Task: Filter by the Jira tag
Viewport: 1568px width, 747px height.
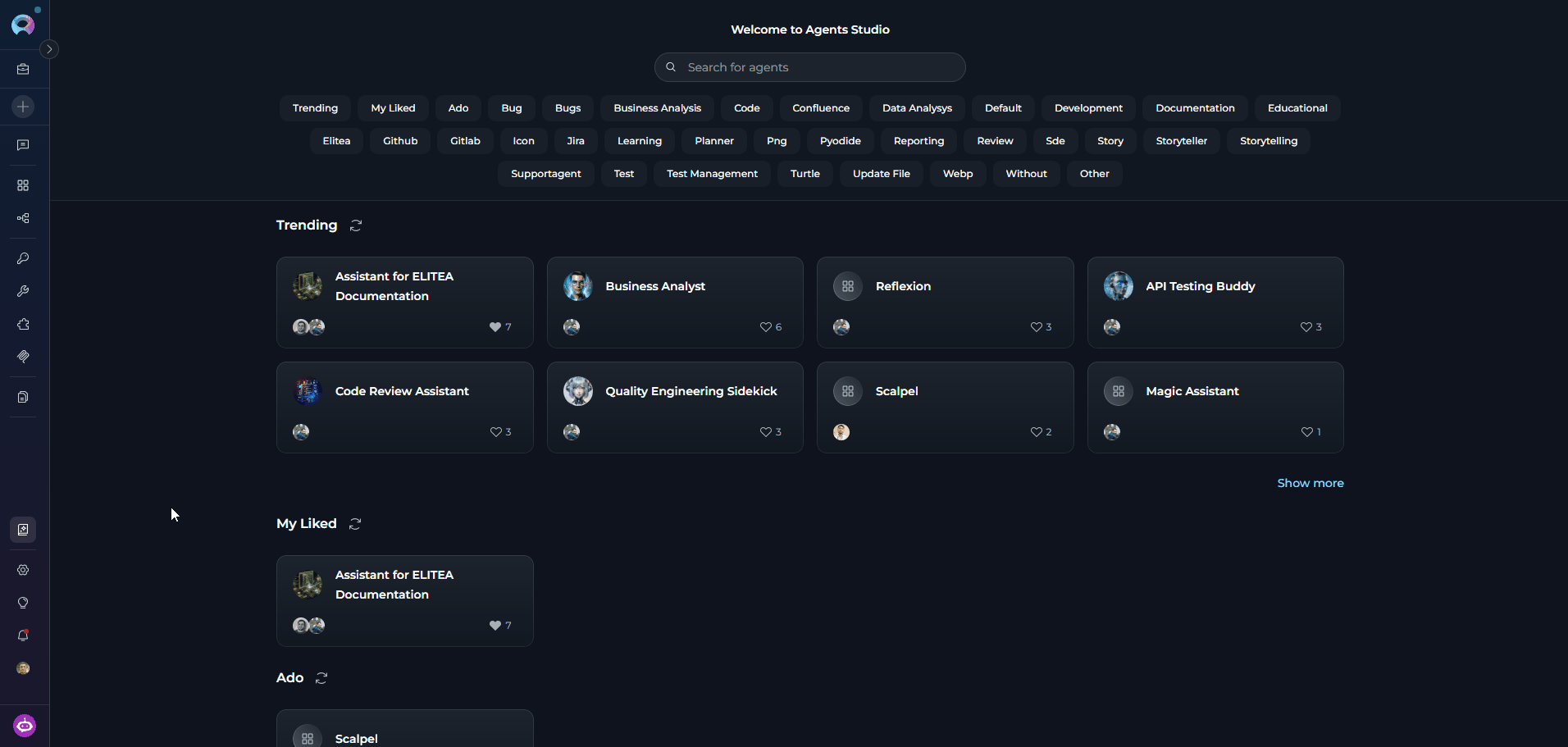Action: [x=576, y=141]
